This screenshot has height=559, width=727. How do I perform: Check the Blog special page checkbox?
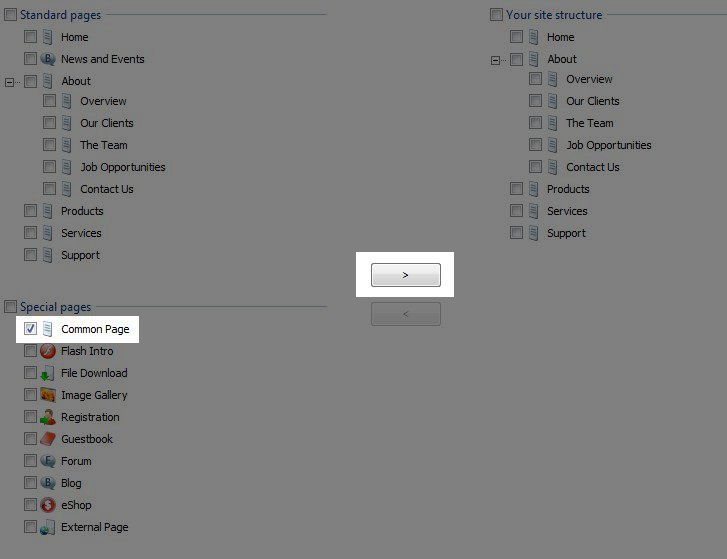(30, 483)
